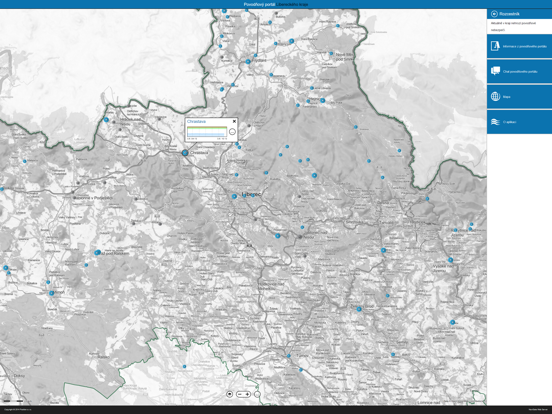Click the water level chart in Chrastava popup
The image size is (552, 414).
[x=207, y=132]
